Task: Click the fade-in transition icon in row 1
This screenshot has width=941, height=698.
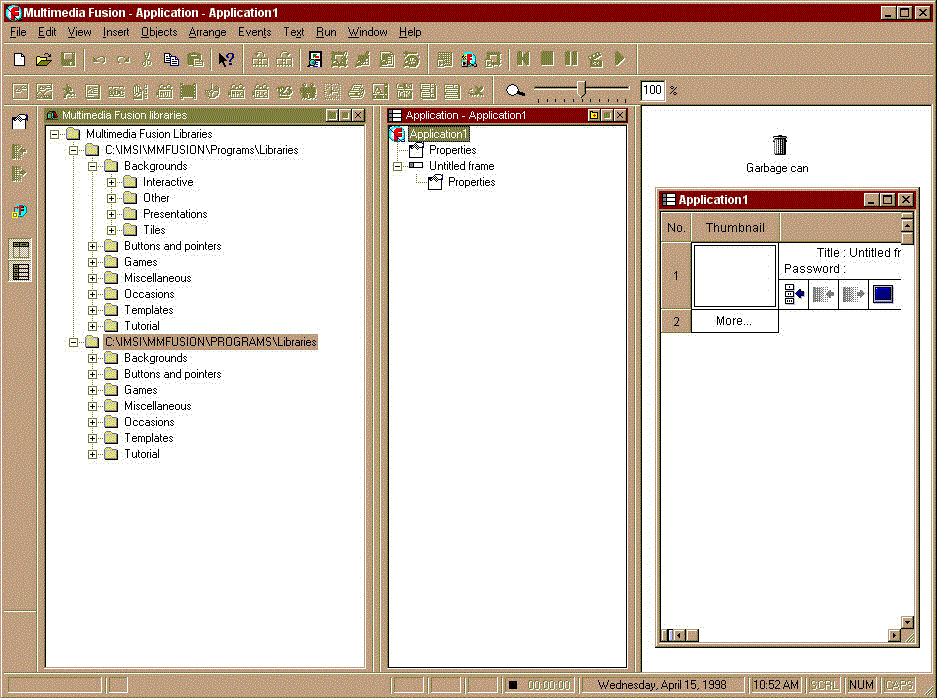Action: (x=823, y=294)
